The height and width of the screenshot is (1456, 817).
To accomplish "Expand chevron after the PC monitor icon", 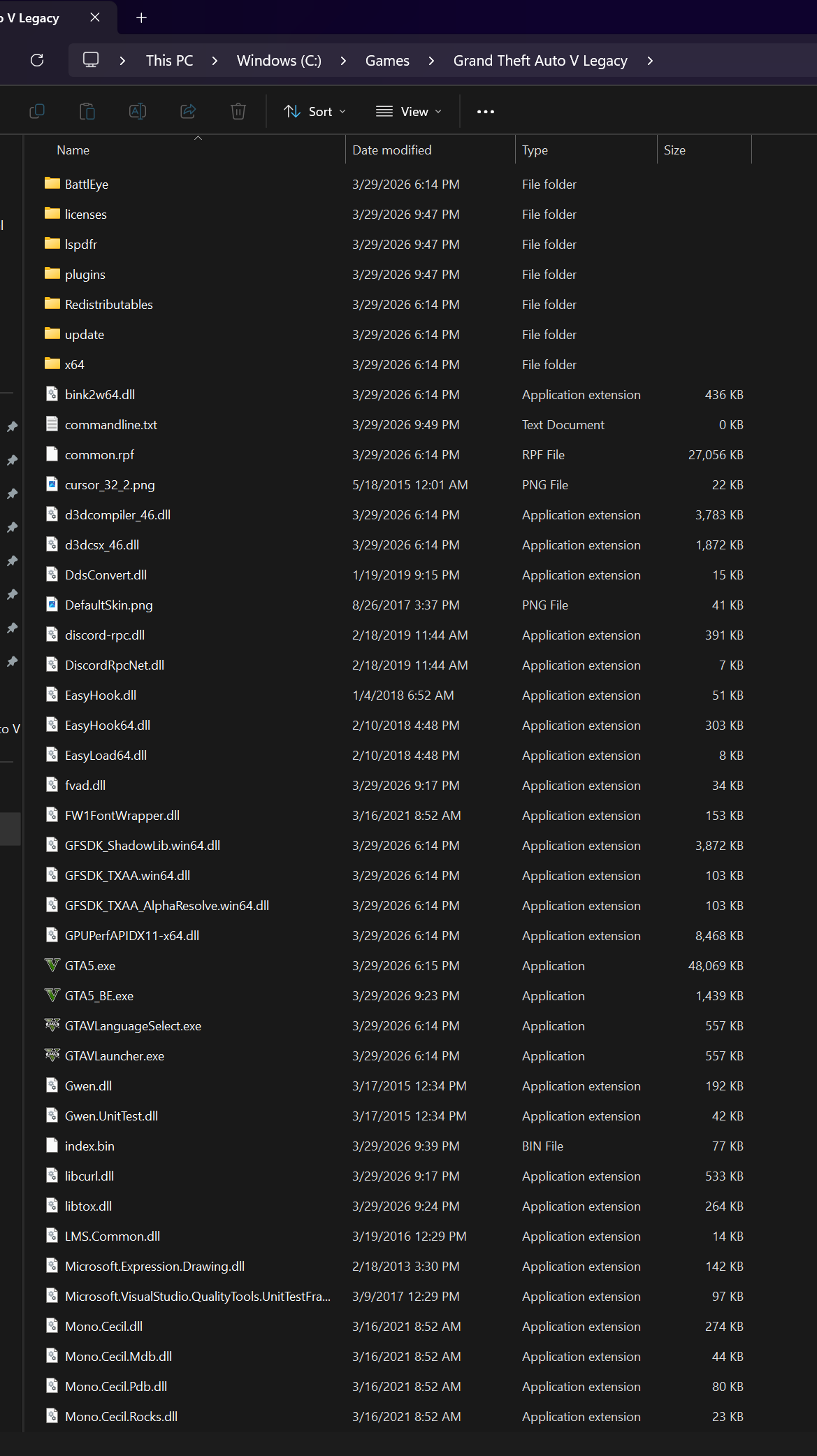I will coord(122,61).
